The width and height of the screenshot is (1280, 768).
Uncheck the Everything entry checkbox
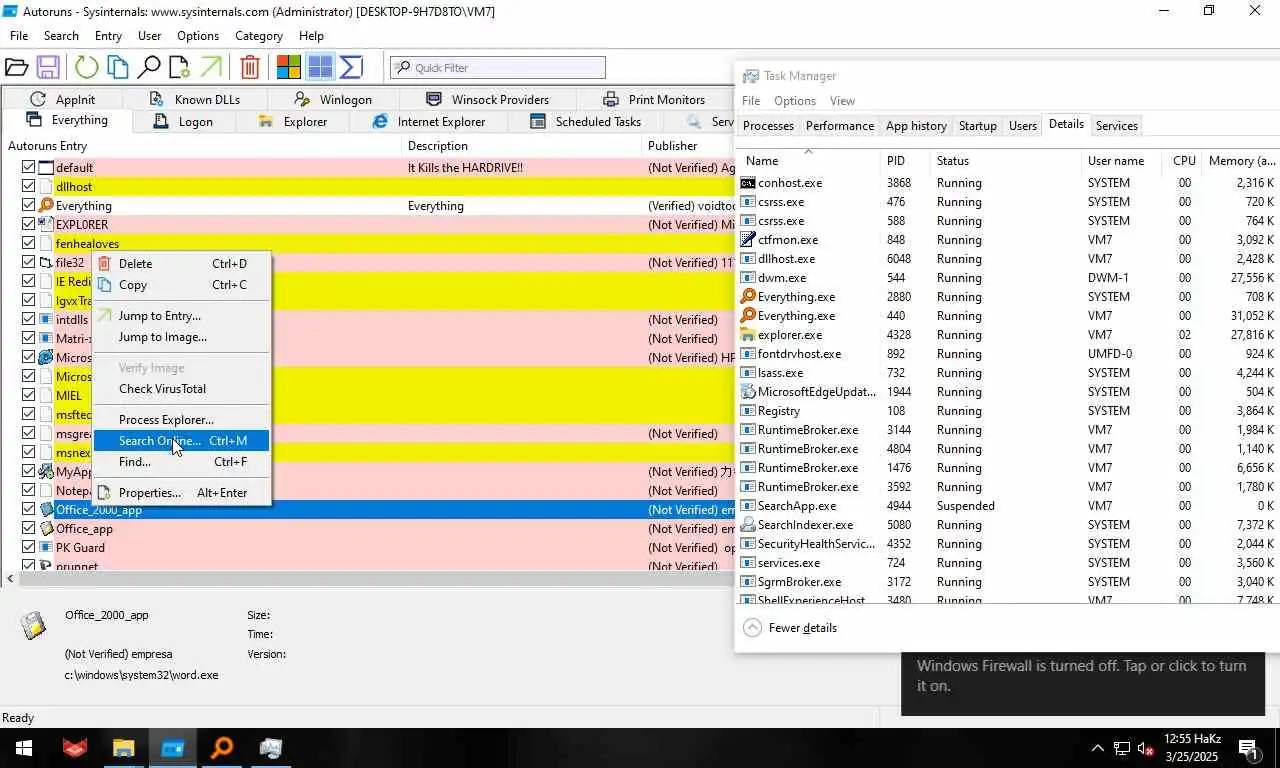[x=28, y=206]
